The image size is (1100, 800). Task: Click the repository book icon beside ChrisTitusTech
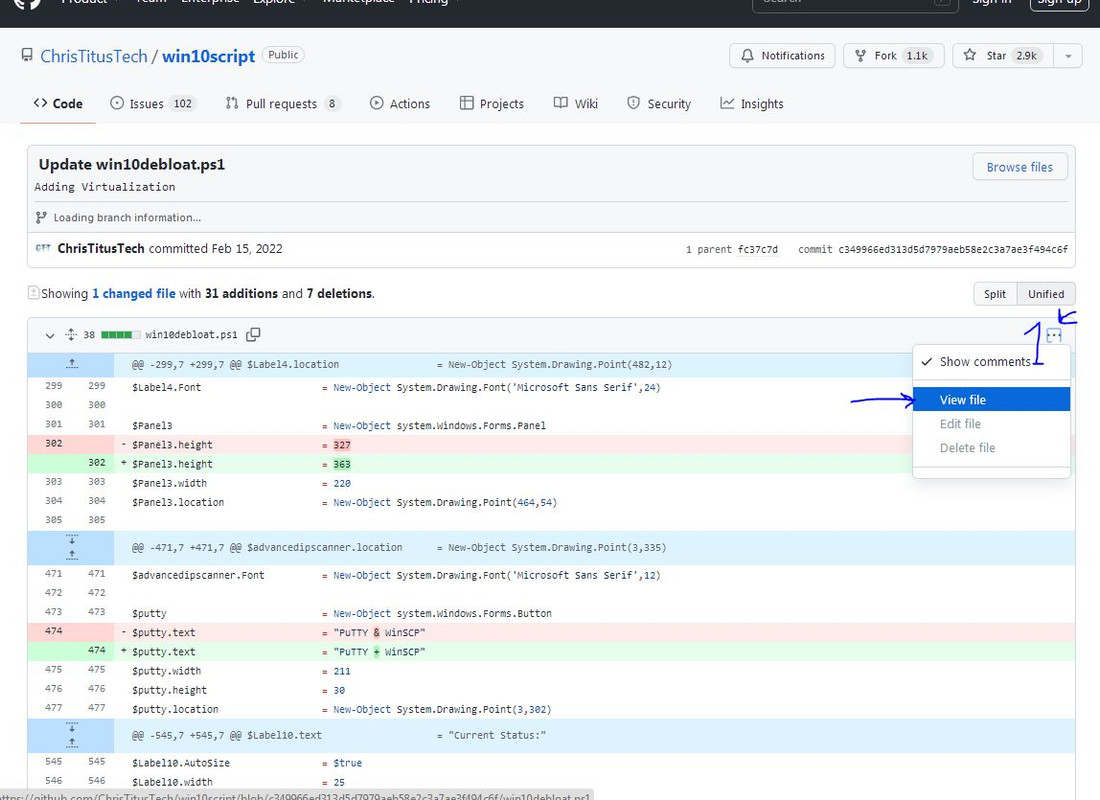[27, 55]
